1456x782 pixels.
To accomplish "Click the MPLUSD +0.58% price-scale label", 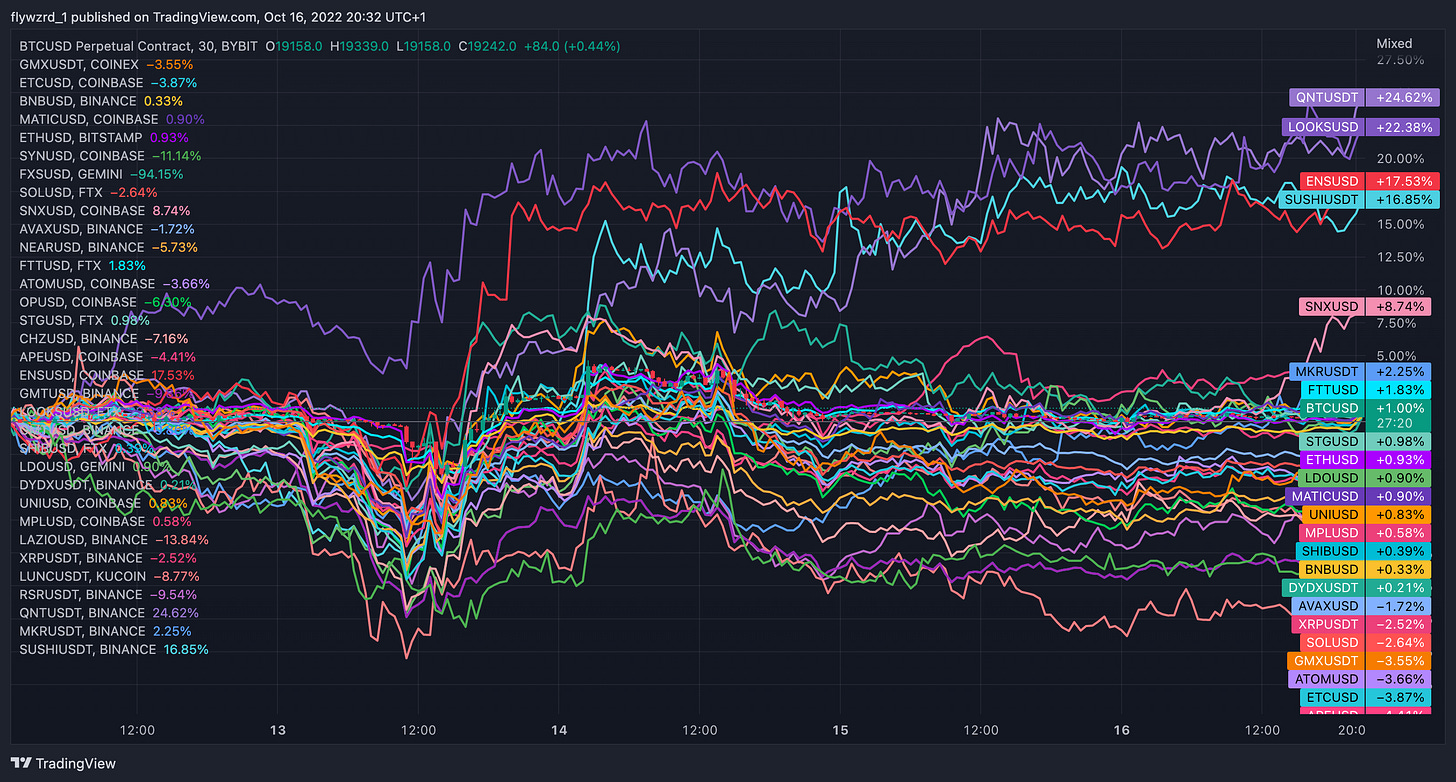I will [x=1365, y=532].
